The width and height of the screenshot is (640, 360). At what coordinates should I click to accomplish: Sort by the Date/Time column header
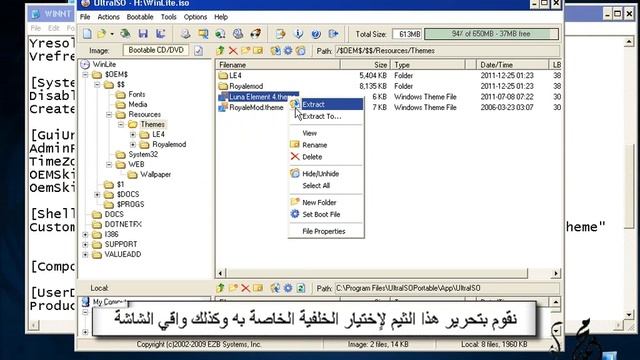pos(512,65)
